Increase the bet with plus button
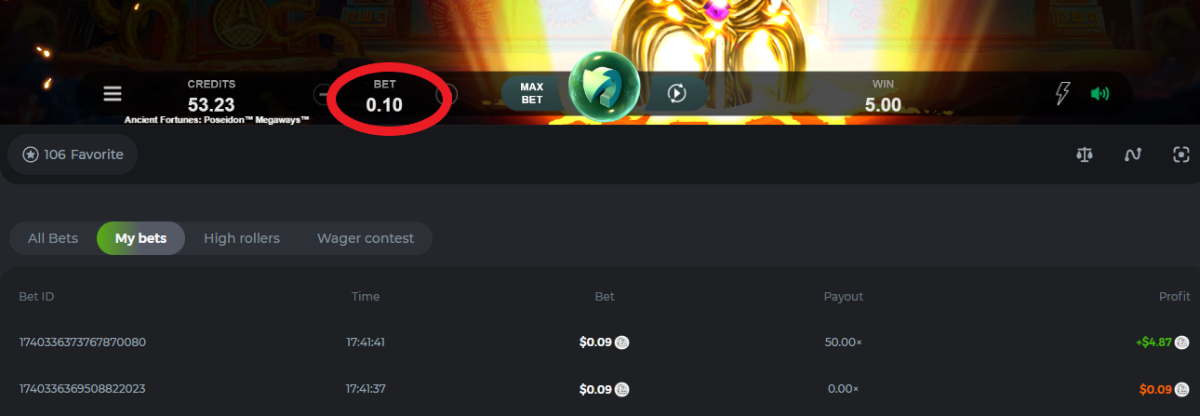The image size is (1200, 416). point(448,94)
